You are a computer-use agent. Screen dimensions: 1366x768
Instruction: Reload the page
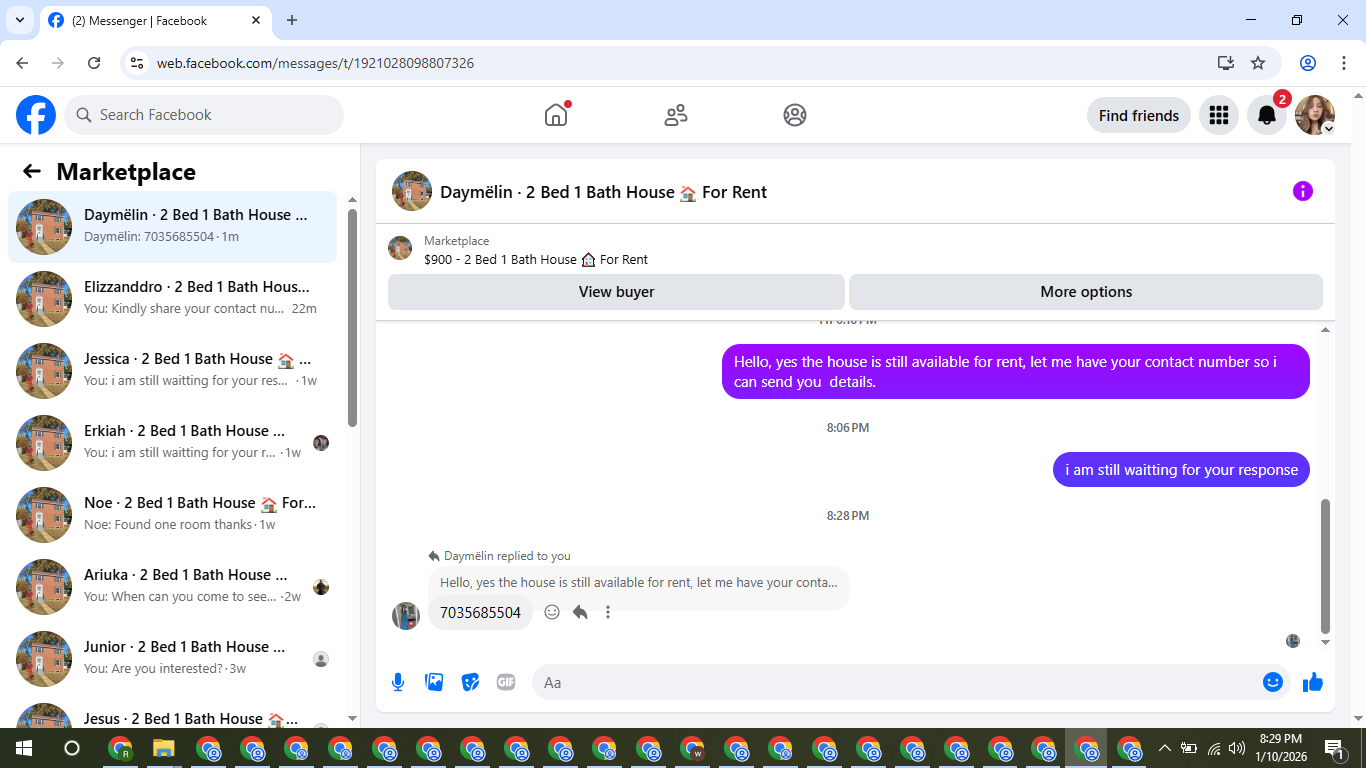coord(94,63)
